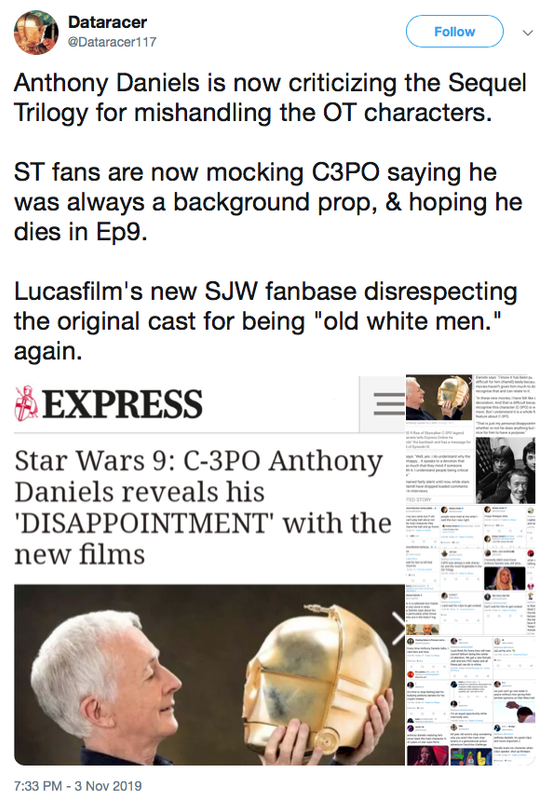Click the Dataracer display name
552x800 pixels.
(107, 22)
